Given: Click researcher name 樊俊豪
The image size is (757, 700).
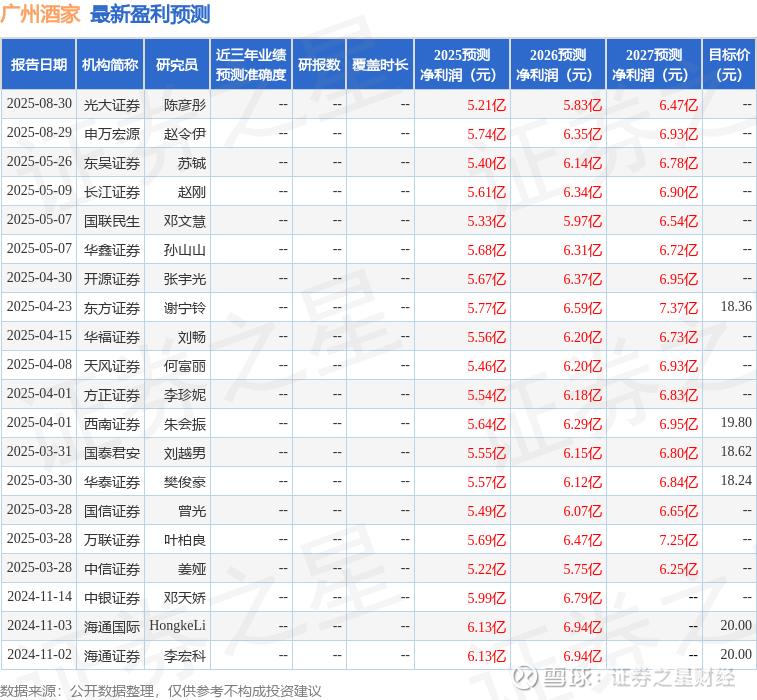Looking at the screenshot, I should (184, 482).
